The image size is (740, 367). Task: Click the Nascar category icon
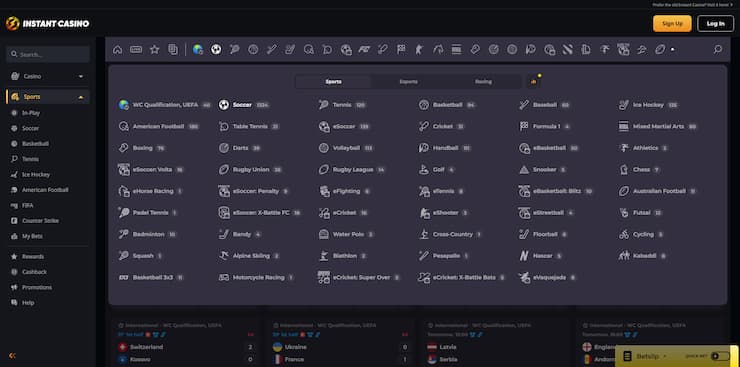[524, 256]
